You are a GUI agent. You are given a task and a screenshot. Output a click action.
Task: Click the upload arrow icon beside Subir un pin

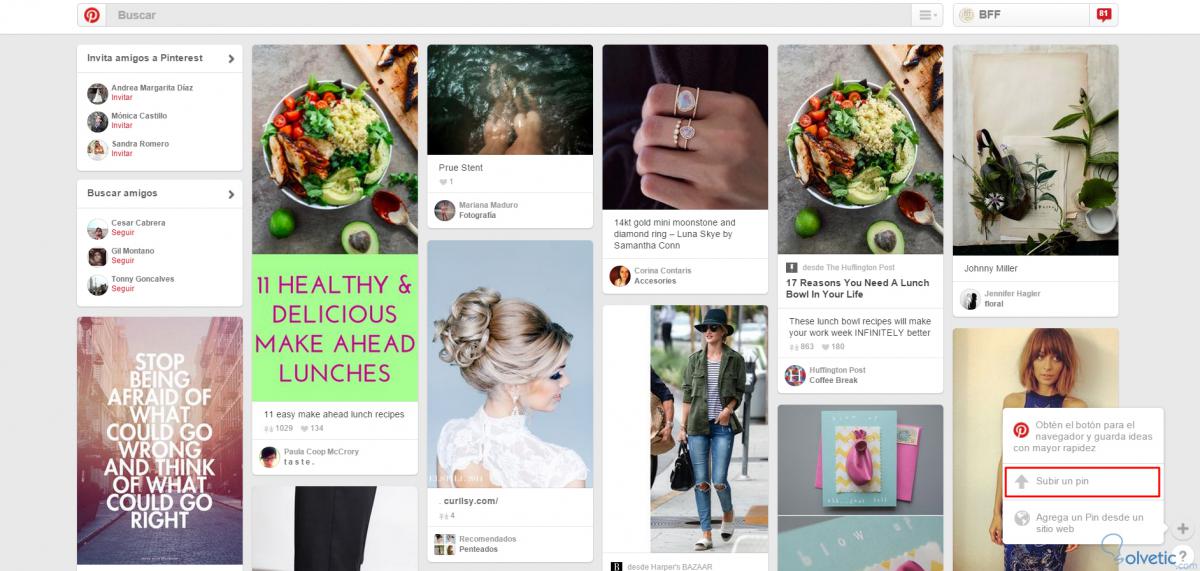click(1021, 482)
